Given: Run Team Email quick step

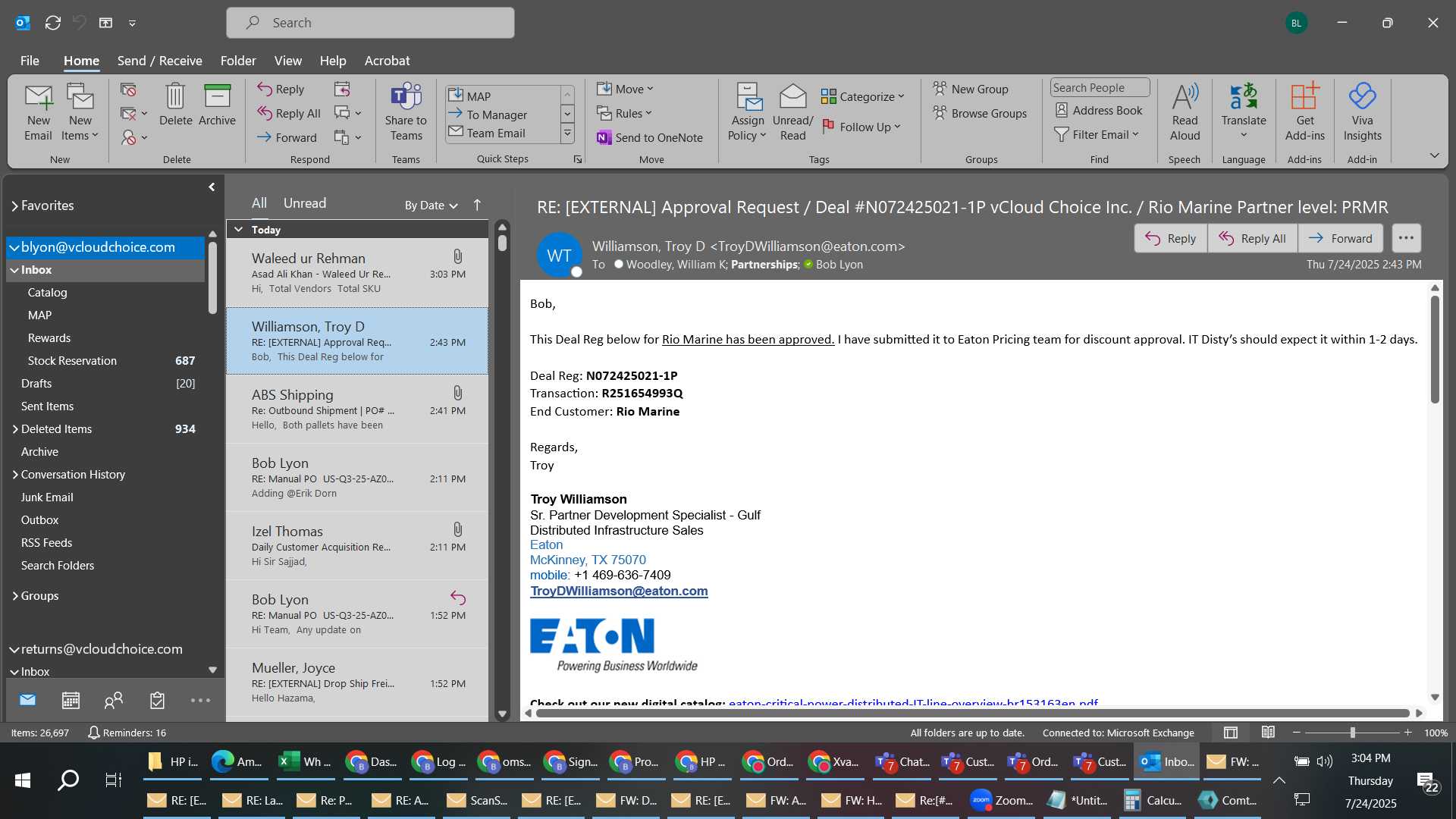Looking at the screenshot, I should 495,133.
